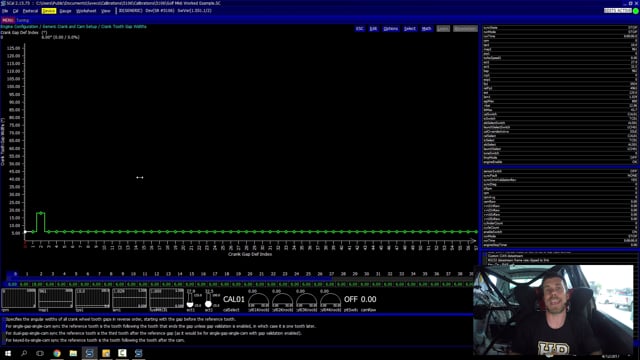Launch Chrome from the taskbar
This screenshot has width=640, height=360.
pyautogui.click(x=57, y=353)
